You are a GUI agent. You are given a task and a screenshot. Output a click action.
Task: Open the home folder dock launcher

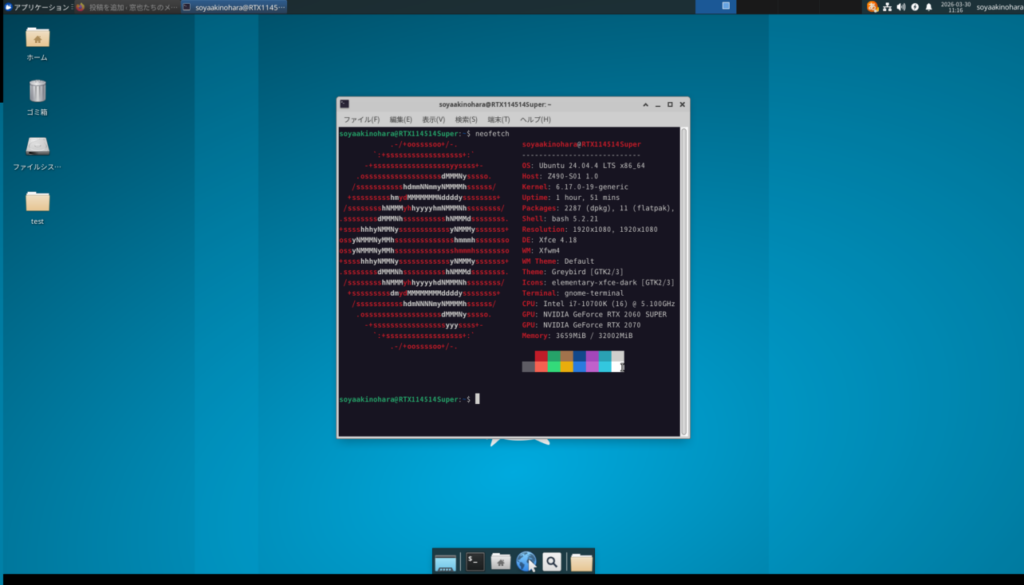pyautogui.click(x=501, y=562)
